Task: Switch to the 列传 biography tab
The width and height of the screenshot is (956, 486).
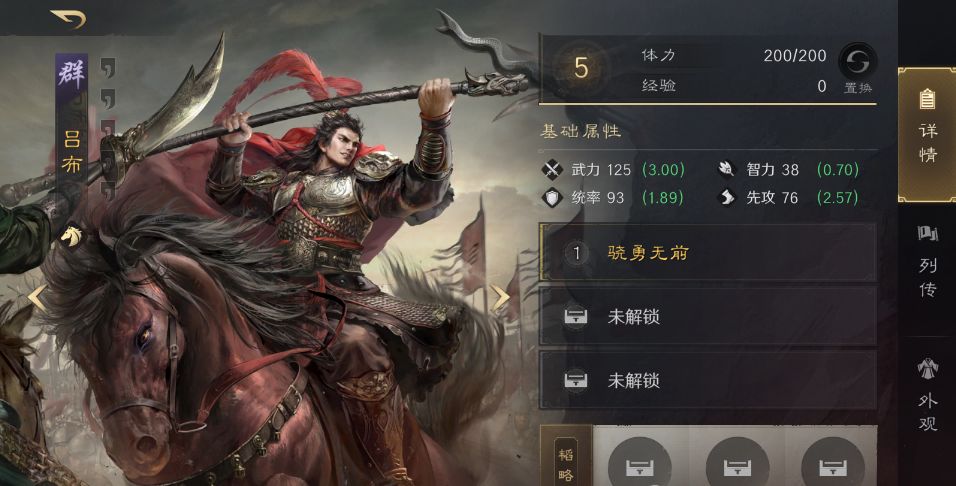Action: click(x=927, y=262)
